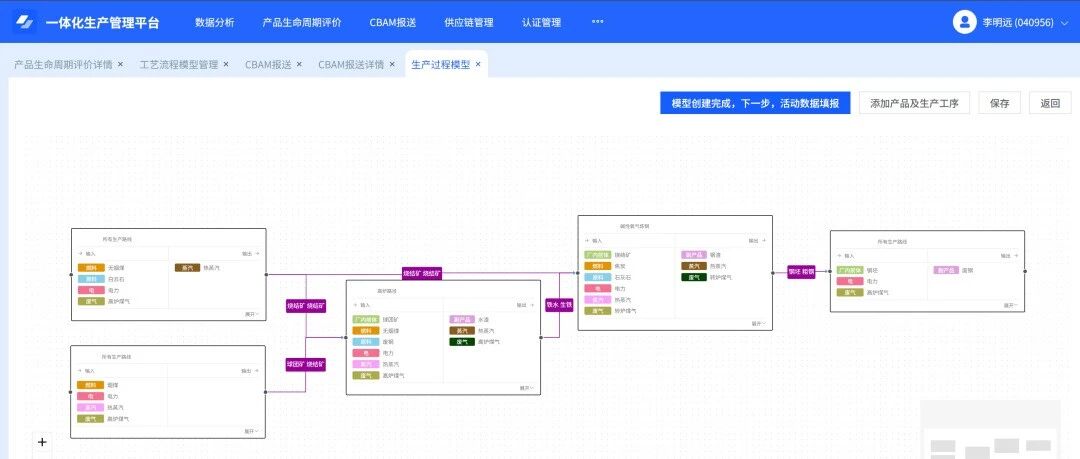The height and width of the screenshot is (459, 1080).
Task: Click the output arrow icon in 高炉炼铁 node
Action: coord(532,305)
